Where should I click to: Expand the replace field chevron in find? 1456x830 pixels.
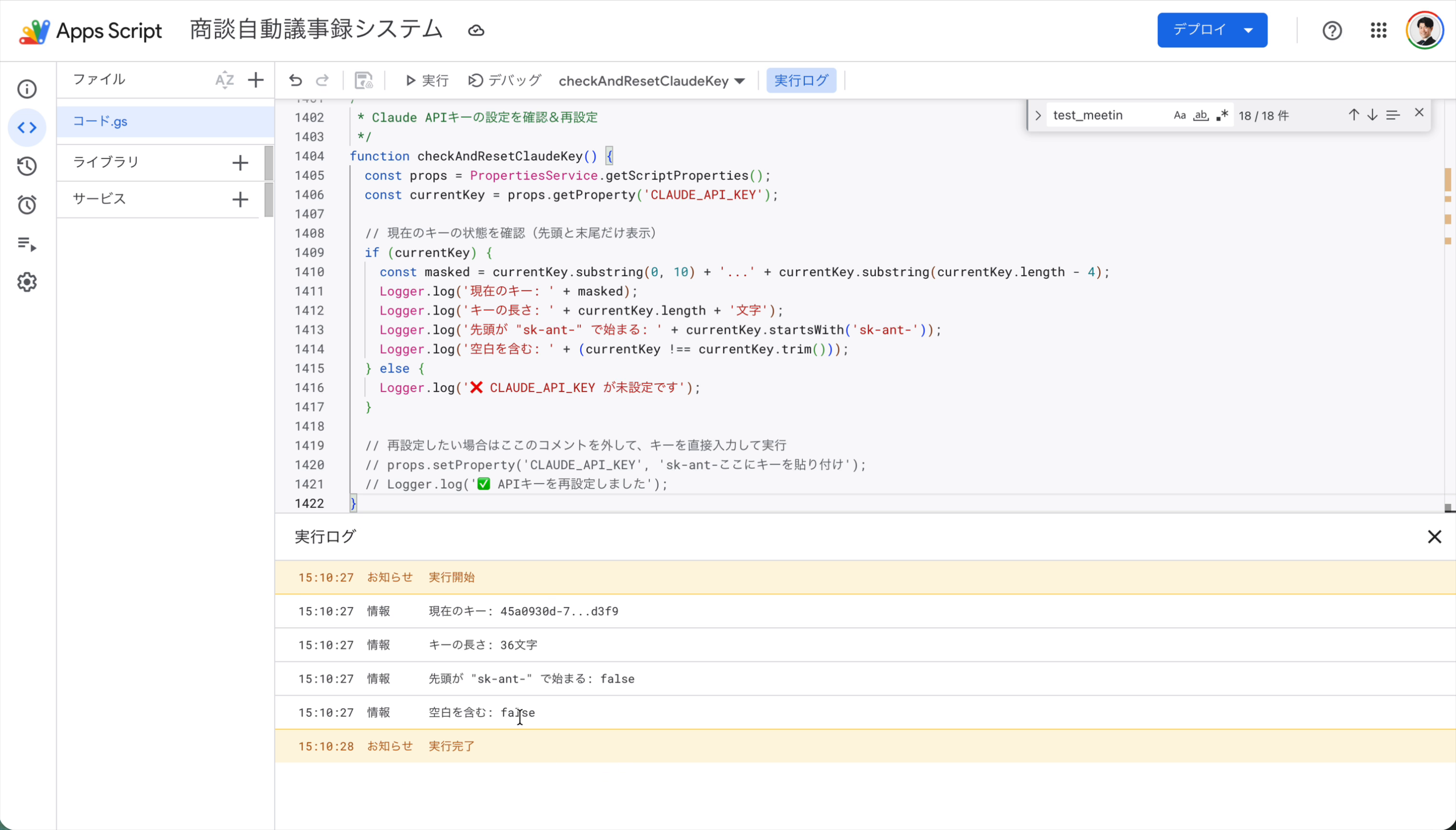pyautogui.click(x=1038, y=116)
